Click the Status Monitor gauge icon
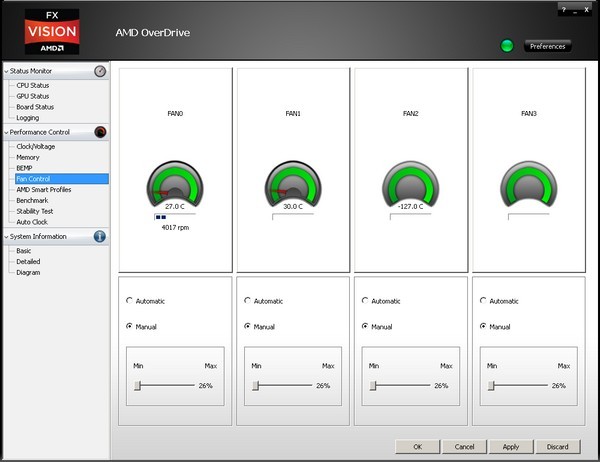The width and height of the screenshot is (600, 462). [x=100, y=71]
